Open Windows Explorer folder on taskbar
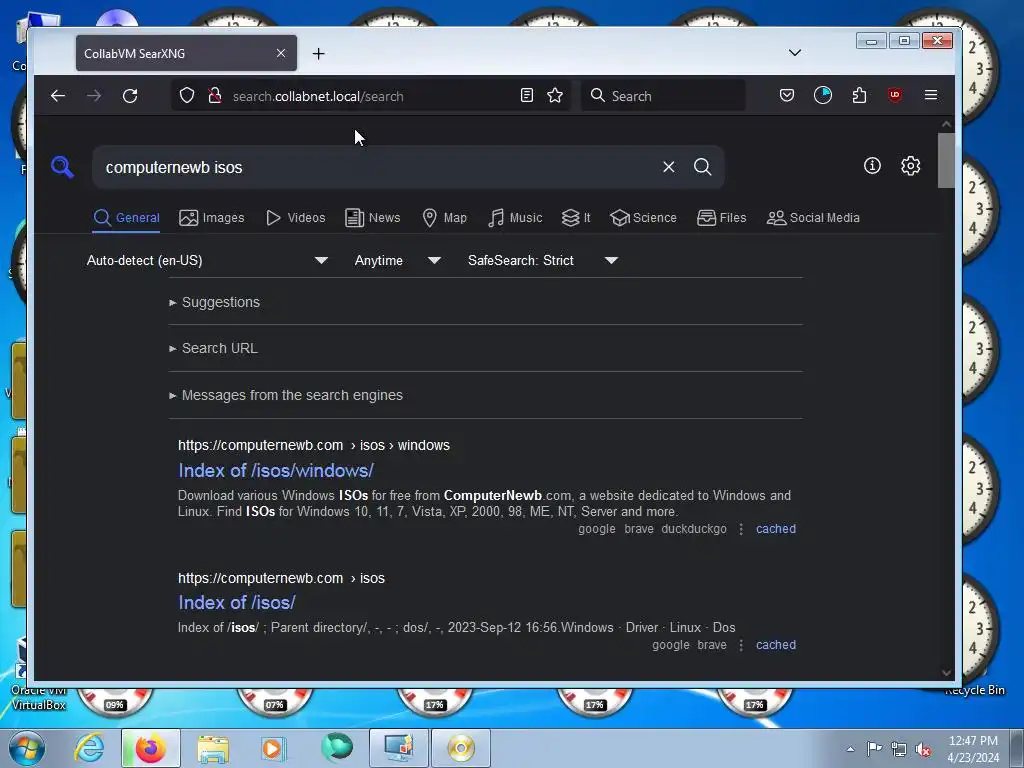This screenshot has height=768, width=1024. 213,748
